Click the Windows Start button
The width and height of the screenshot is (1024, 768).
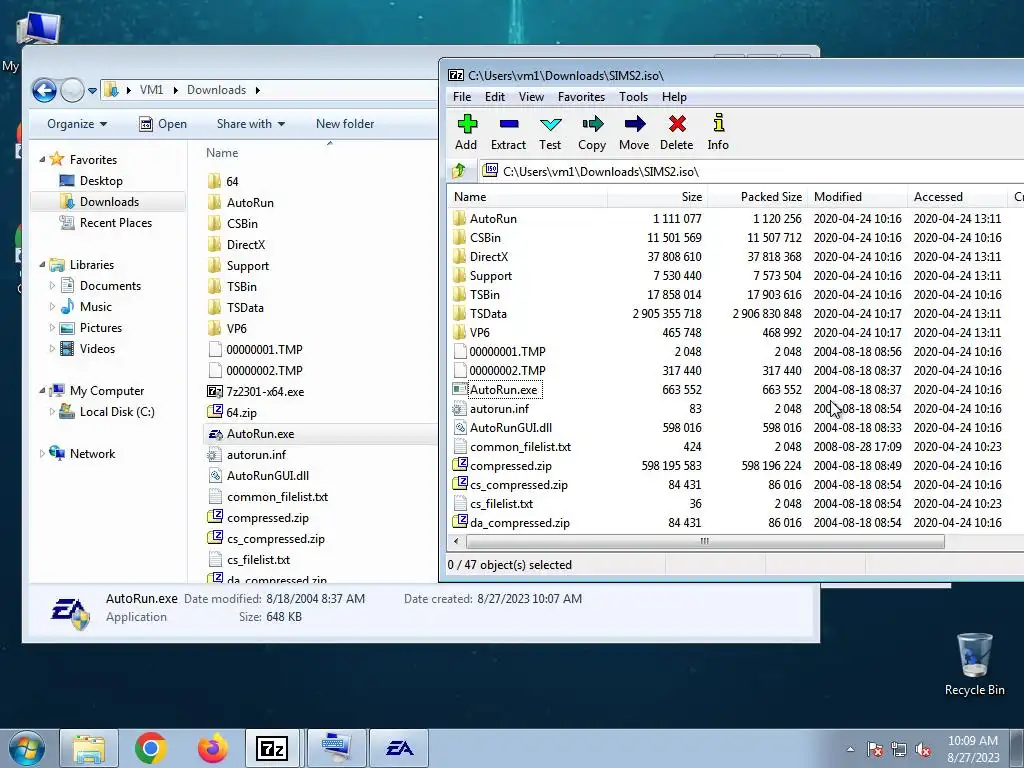pos(26,748)
